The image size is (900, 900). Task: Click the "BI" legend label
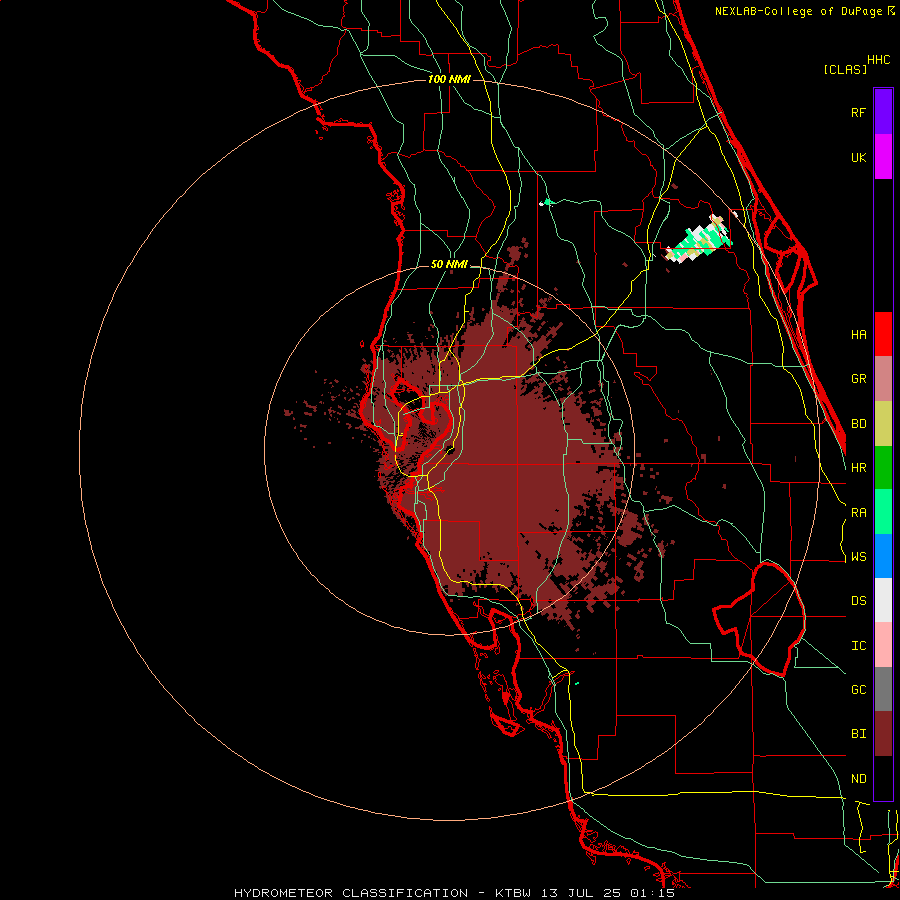click(858, 734)
